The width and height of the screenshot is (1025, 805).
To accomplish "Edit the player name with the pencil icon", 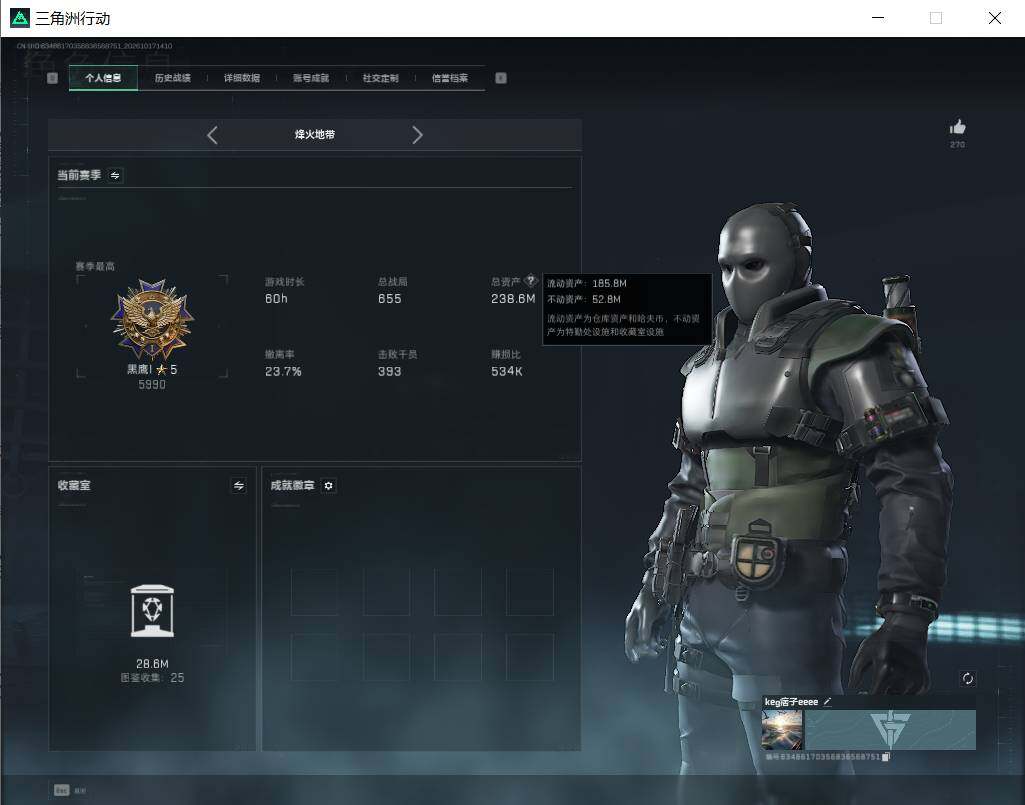I will coord(828,702).
